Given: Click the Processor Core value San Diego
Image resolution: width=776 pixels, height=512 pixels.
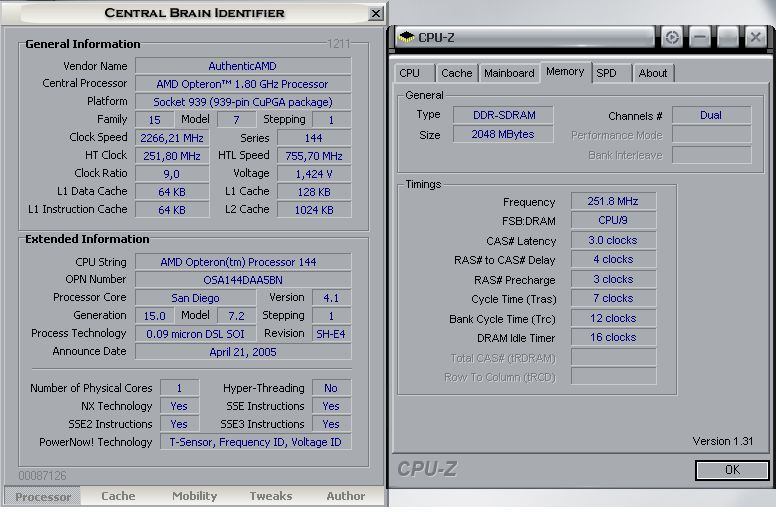Looking at the screenshot, I should [x=195, y=298].
